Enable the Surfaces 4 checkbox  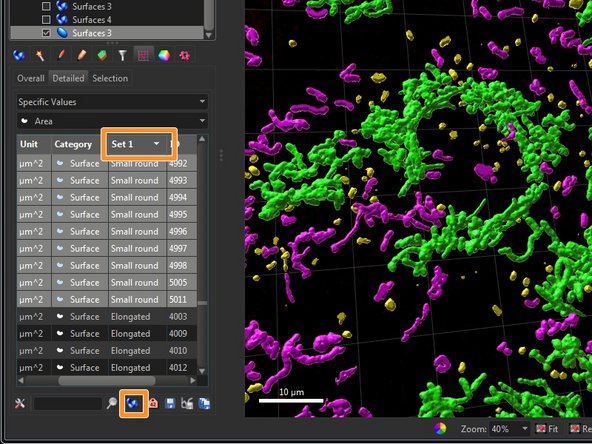pos(46,19)
